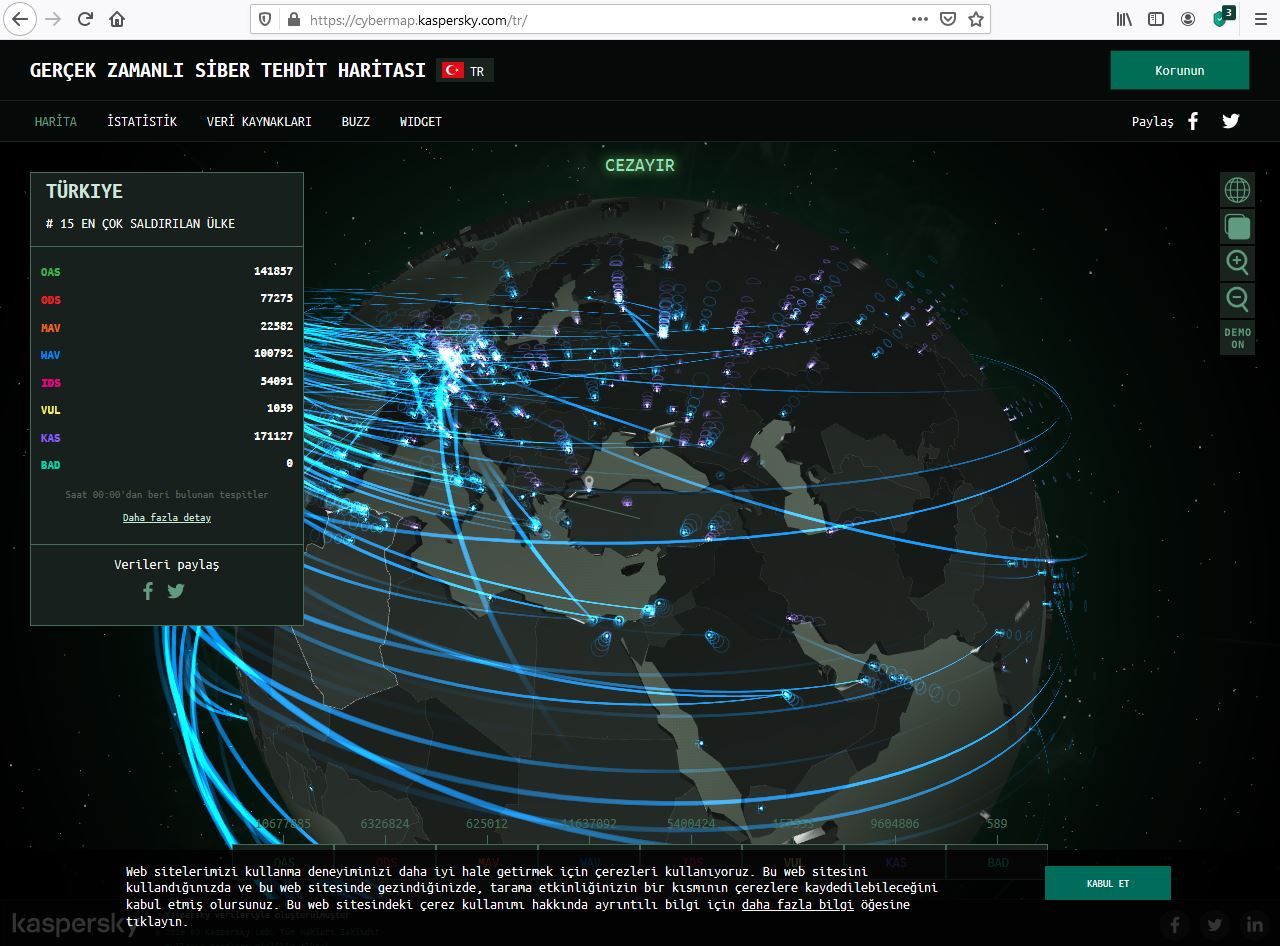Select the KAS row showing 171127
Screen dimensions: 1280x946
tap(167, 437)
